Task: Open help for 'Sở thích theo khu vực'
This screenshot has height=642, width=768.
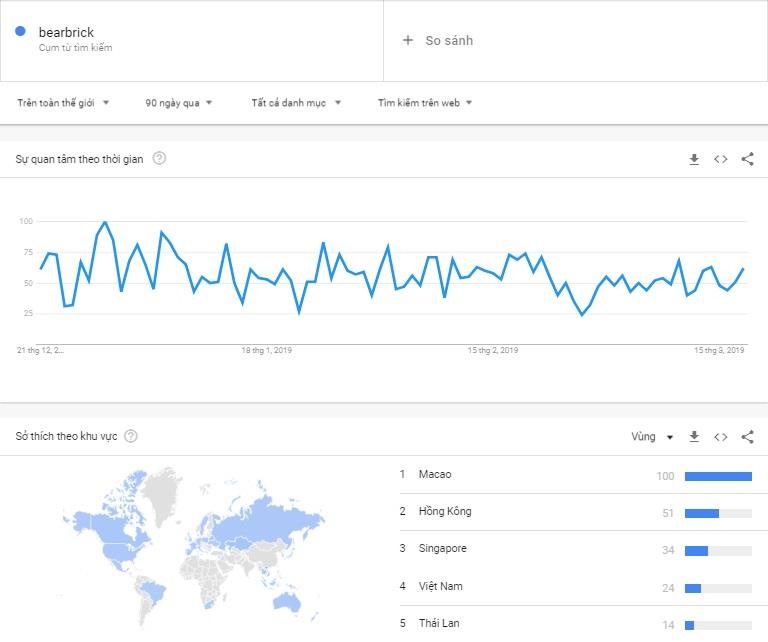Action: (131, 436)
